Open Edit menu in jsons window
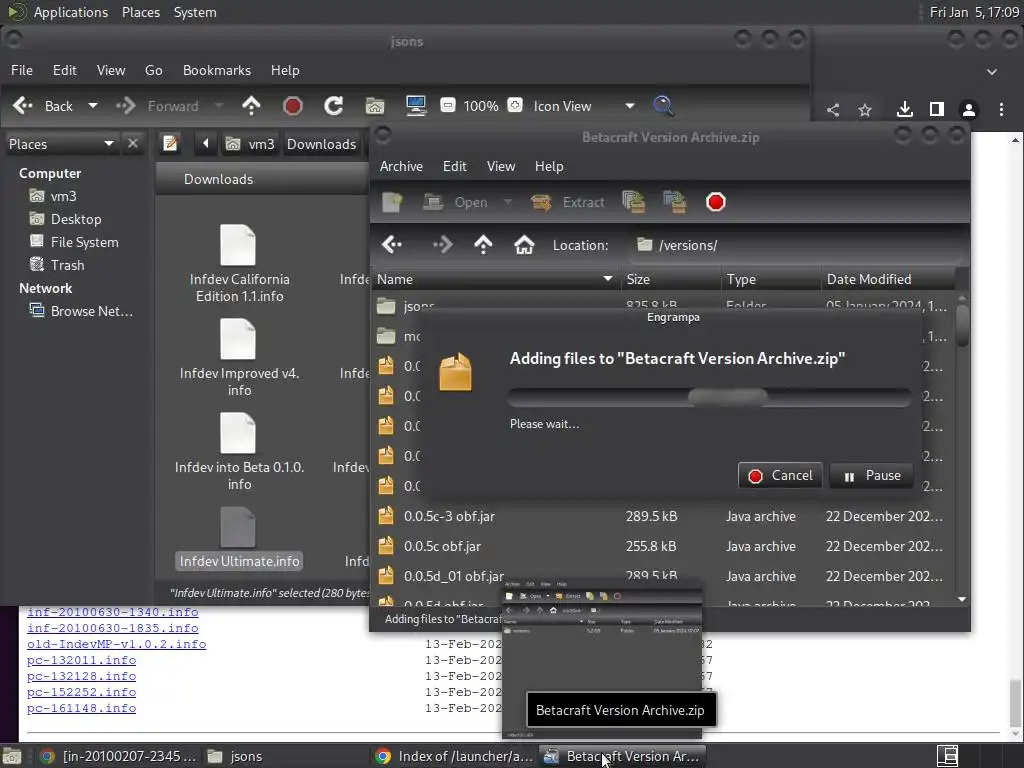 pos(65,70)
